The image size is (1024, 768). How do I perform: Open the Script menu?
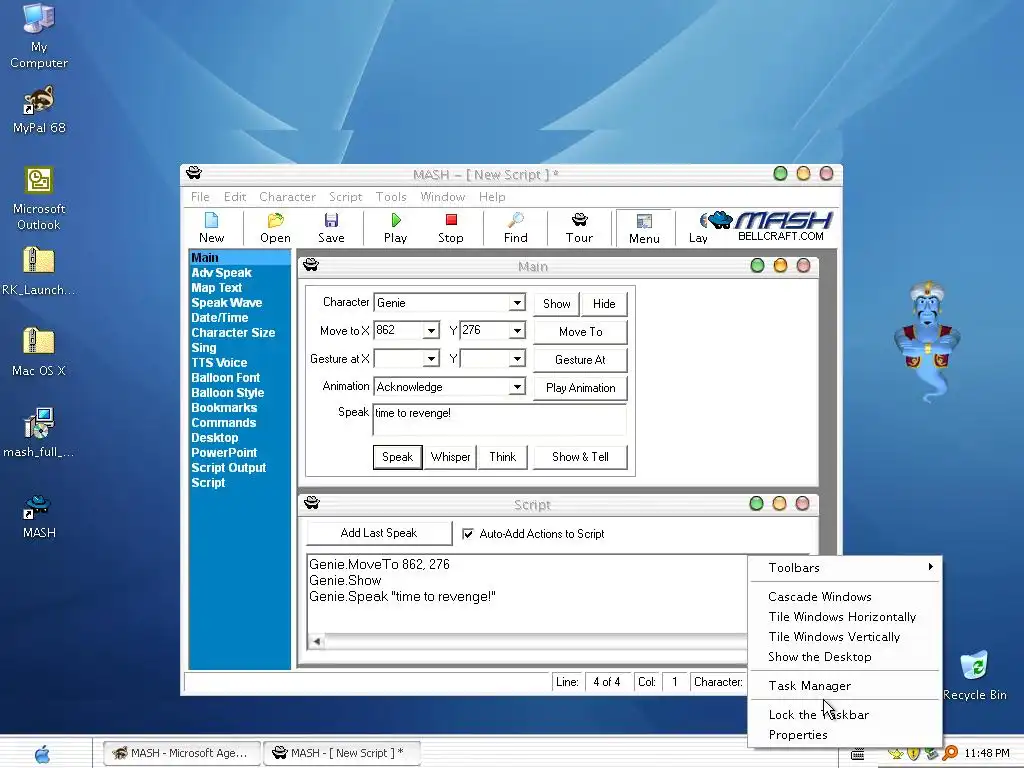pos(345,197)
